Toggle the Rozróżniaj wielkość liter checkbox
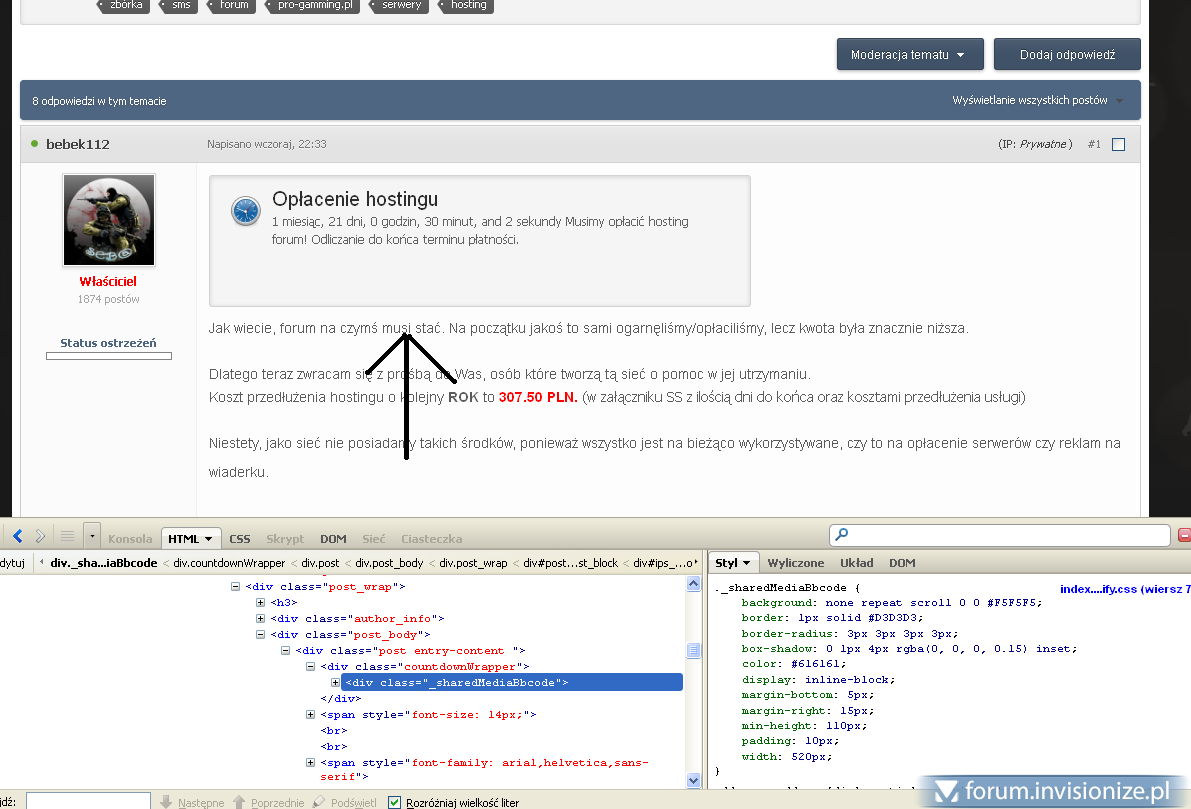Screen dimensions: 1191x809 [x=394, y=802]
